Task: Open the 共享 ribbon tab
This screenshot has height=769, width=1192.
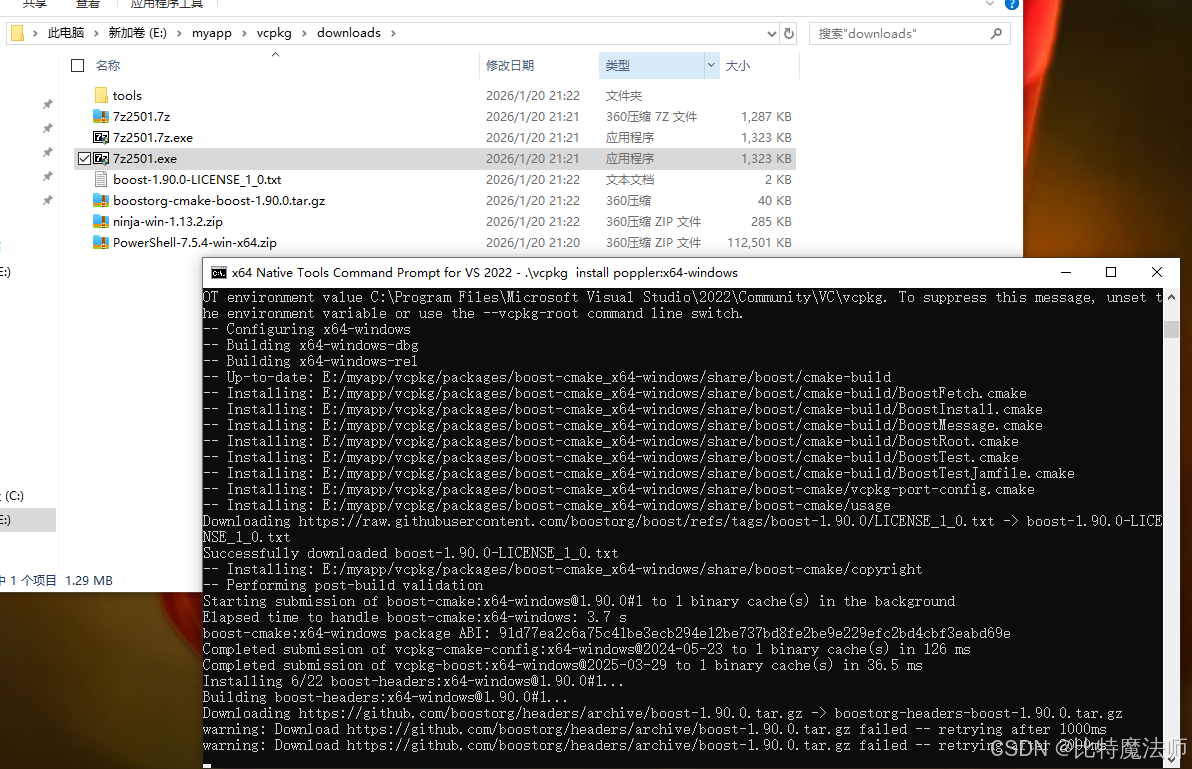Action: point(34,4)
